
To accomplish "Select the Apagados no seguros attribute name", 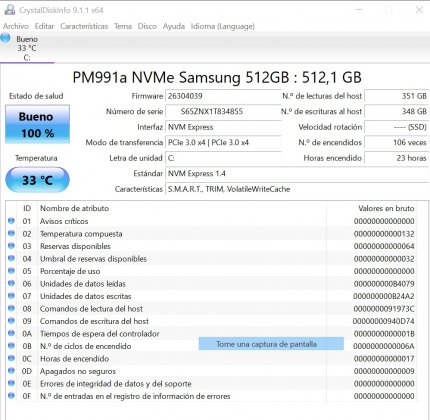I will 78,371.
